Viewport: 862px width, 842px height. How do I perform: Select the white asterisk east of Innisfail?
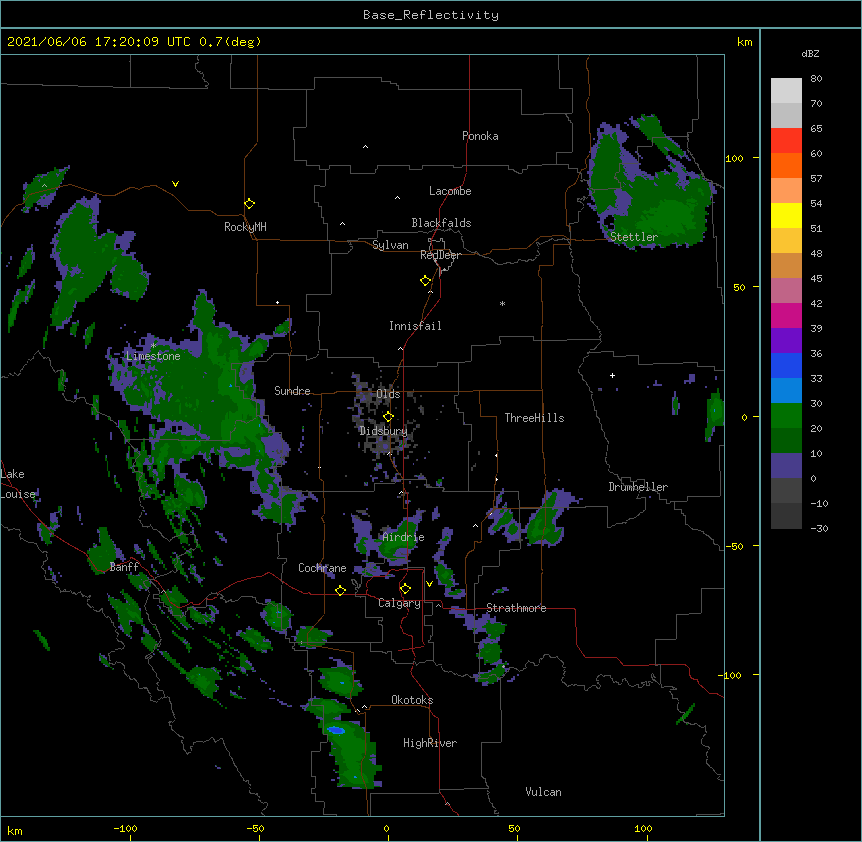pos(502,303)
